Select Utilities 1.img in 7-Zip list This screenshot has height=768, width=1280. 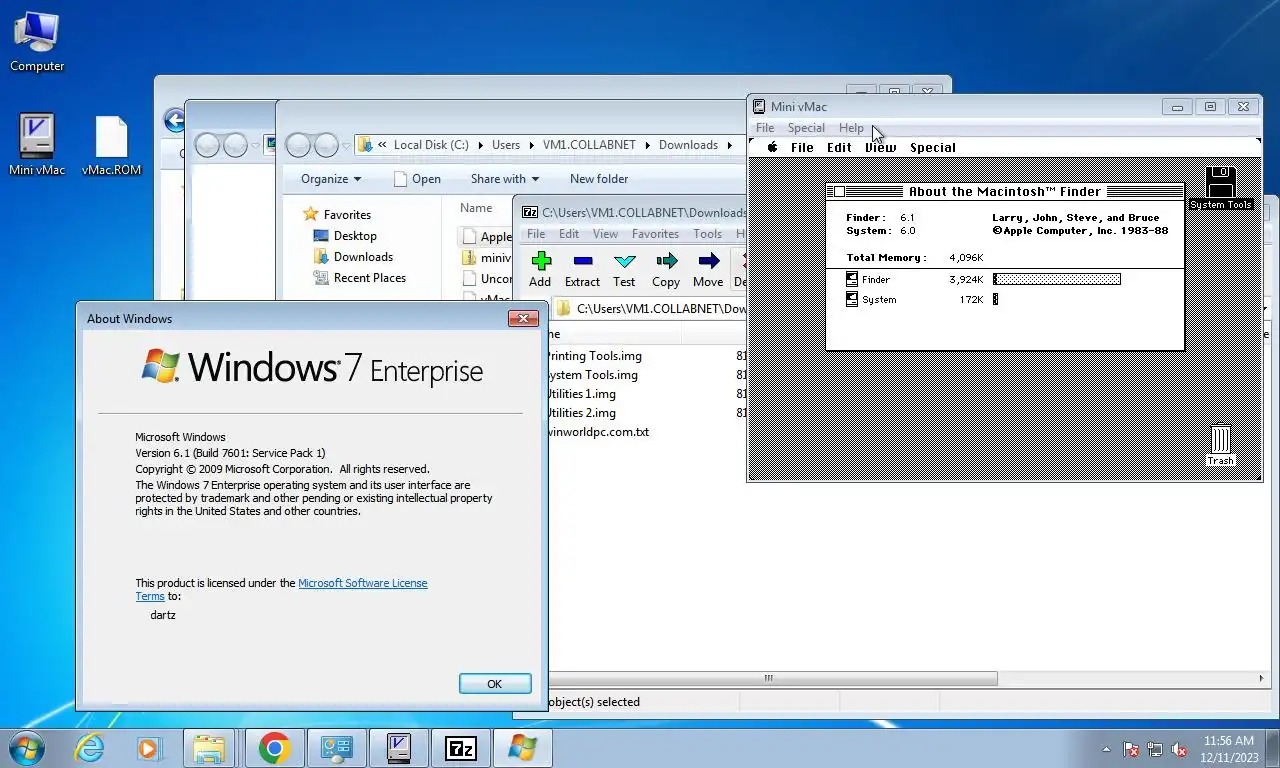tap(580, 394)
